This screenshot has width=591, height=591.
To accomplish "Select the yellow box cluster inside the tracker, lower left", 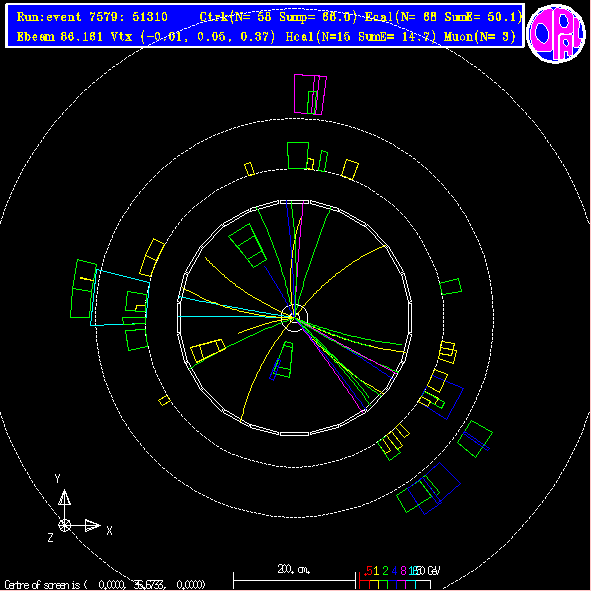I will tap(208, 350).
